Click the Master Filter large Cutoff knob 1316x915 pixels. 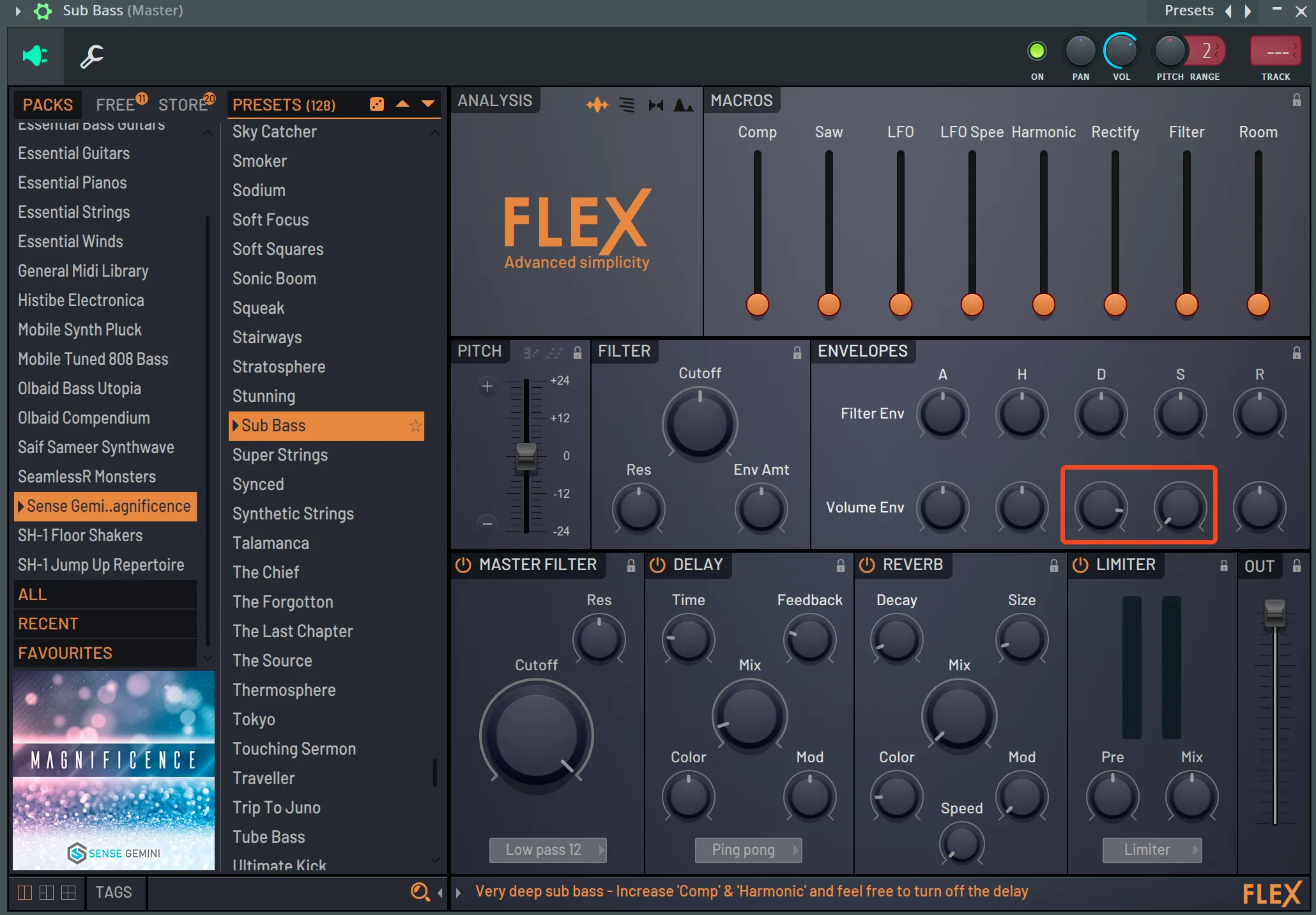coord(537,736)
